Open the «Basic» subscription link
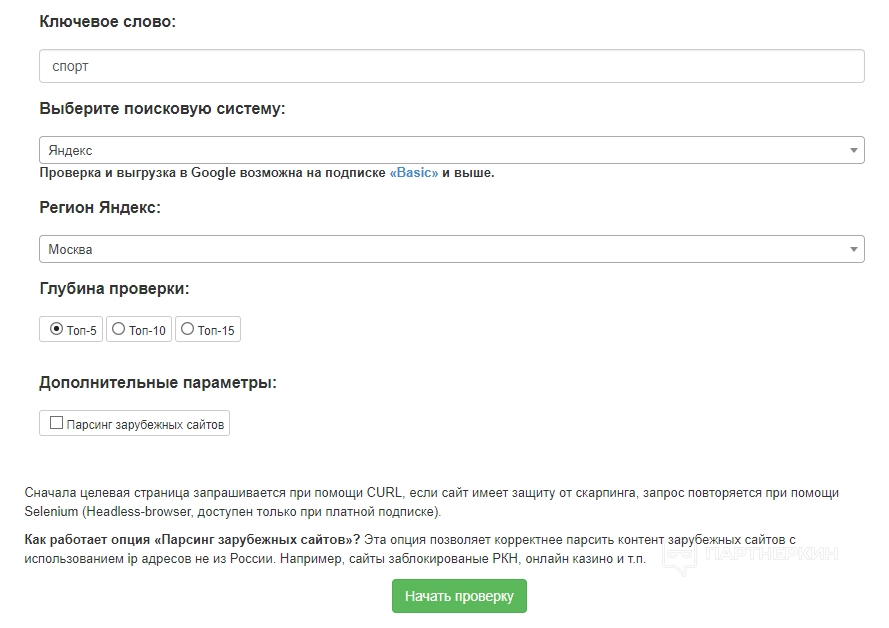The height and width of the screenshot is (628, 889). (x=414, y=173)
